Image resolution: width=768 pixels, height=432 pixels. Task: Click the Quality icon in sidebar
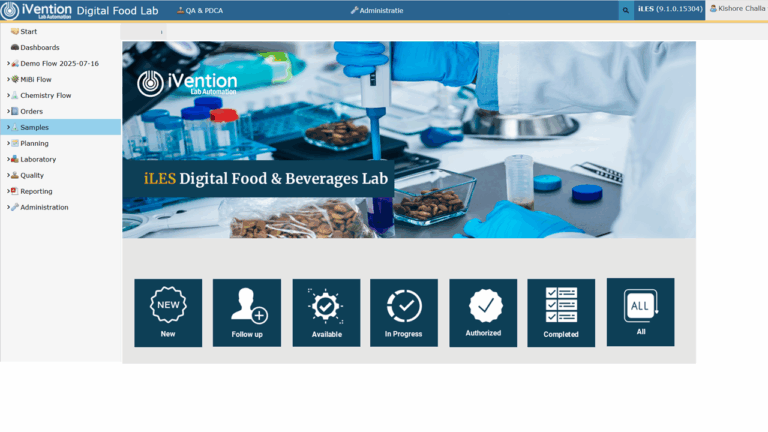click(15, 175)
